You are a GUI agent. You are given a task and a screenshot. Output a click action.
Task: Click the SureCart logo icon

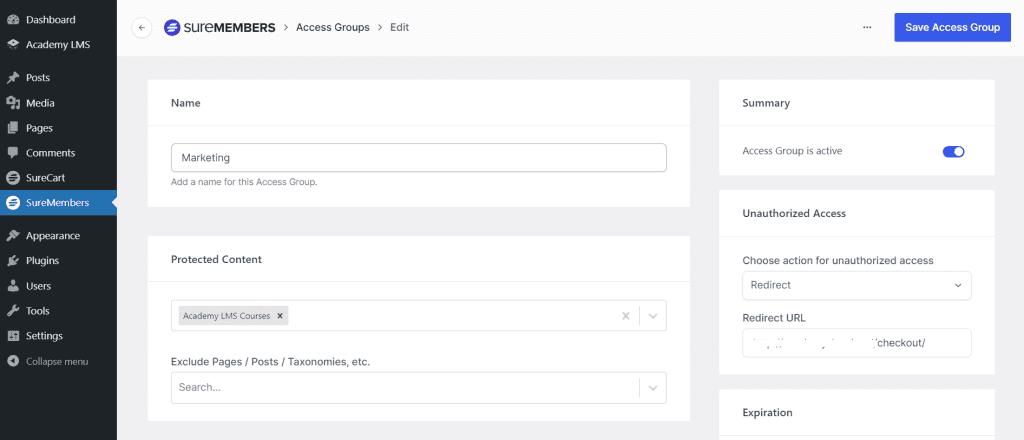[x=12, y=178]
